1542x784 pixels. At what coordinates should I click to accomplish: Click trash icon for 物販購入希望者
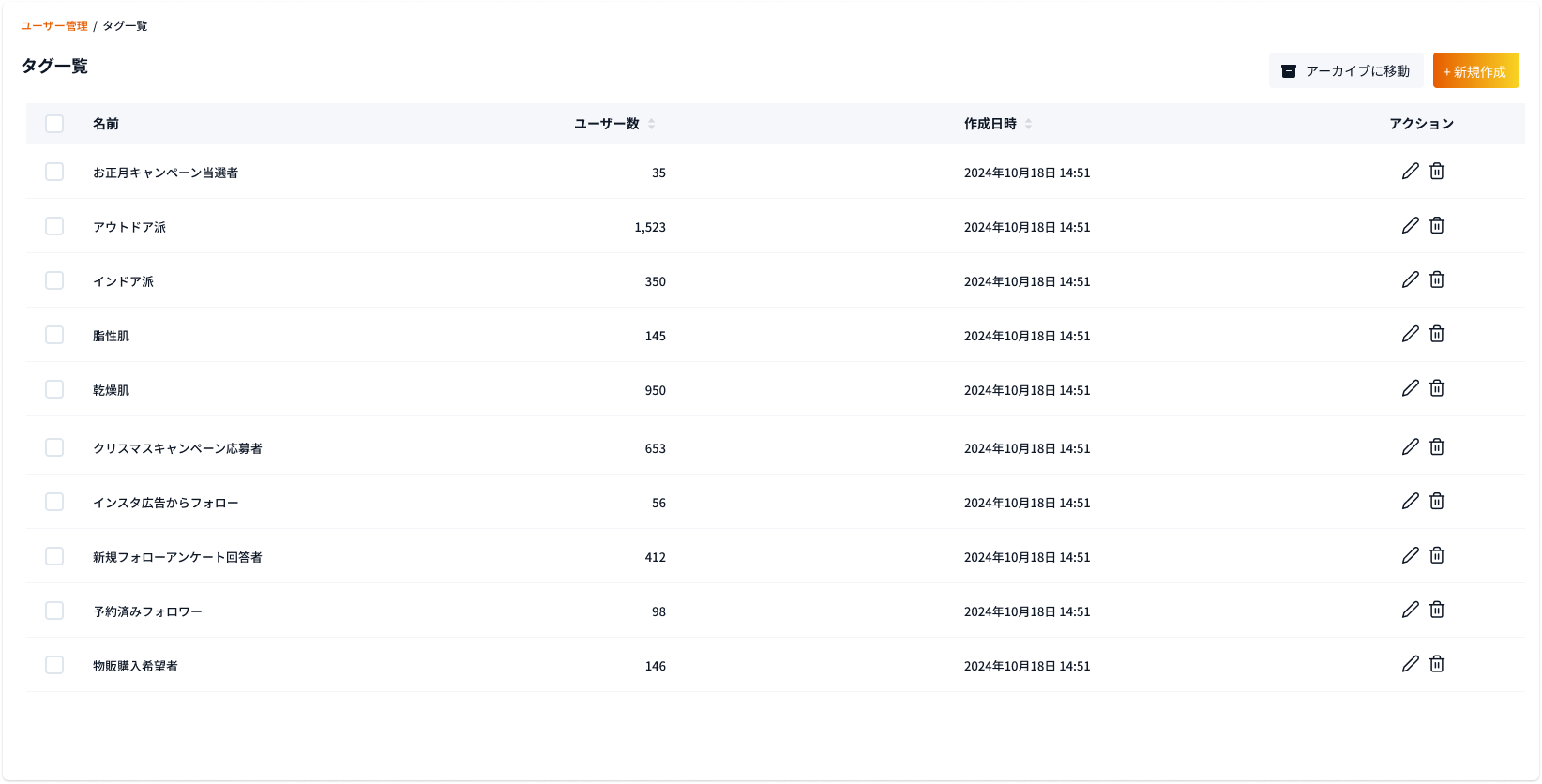(1436, 664)
